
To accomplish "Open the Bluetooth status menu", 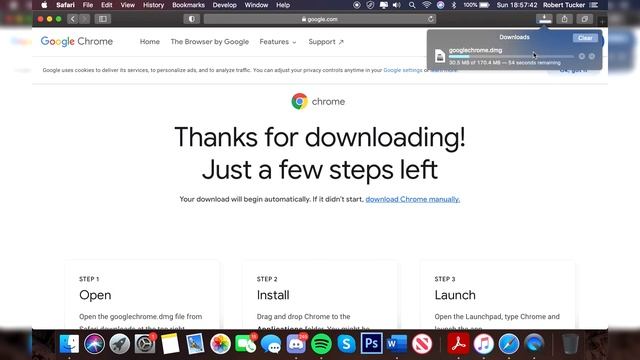I will tap(453, 5).
